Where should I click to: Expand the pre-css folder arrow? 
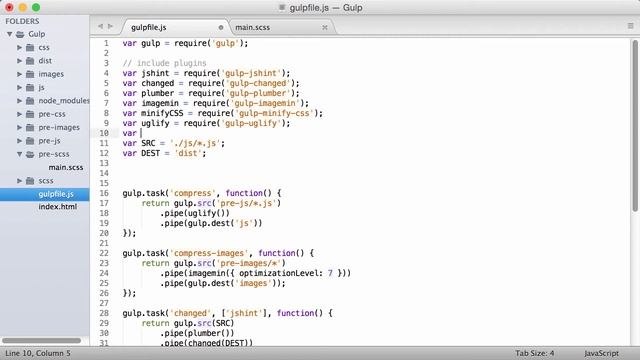[x=19, y=114]
